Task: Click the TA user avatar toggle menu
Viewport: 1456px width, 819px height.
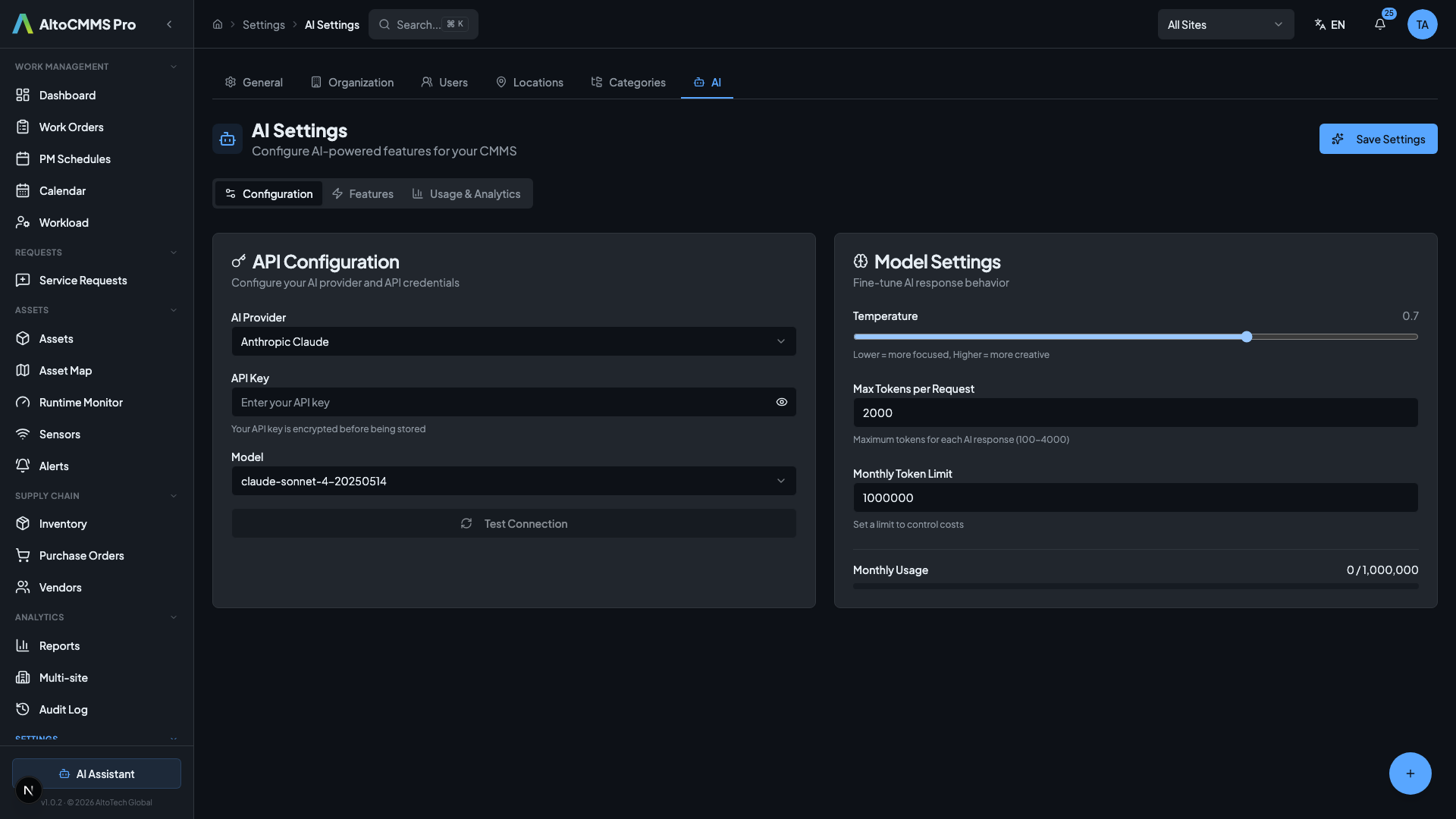Action: 1423,24
